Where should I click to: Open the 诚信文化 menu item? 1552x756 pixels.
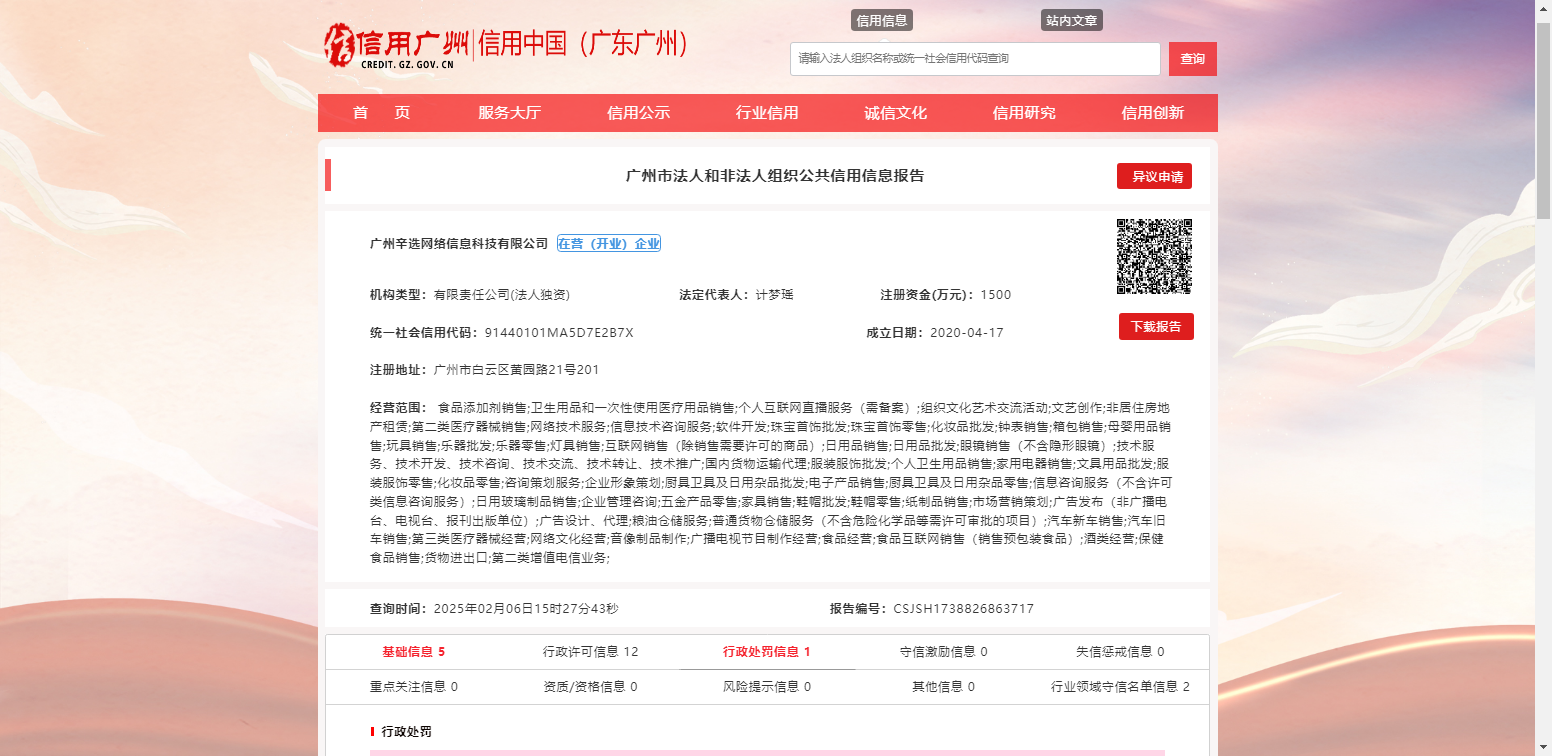tap(896, 113)
